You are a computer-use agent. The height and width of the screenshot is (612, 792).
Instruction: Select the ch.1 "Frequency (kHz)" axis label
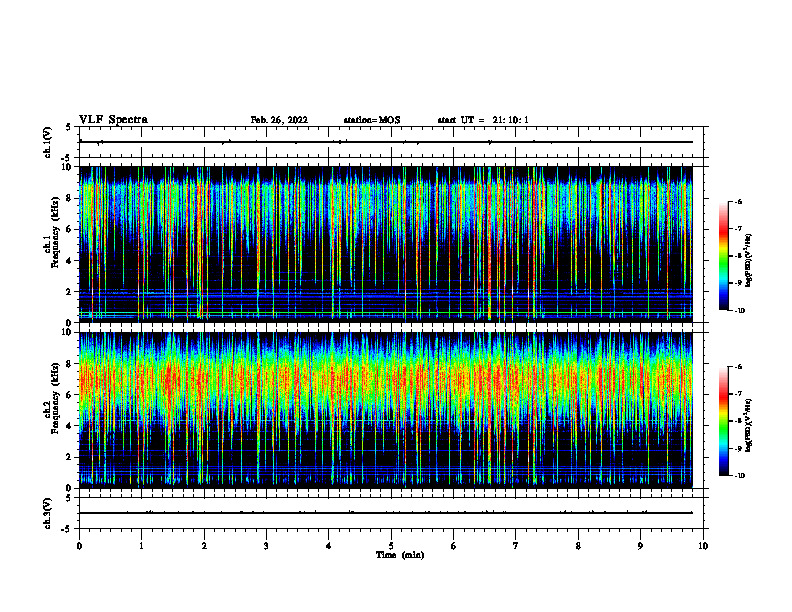click(x=55, y=232)
